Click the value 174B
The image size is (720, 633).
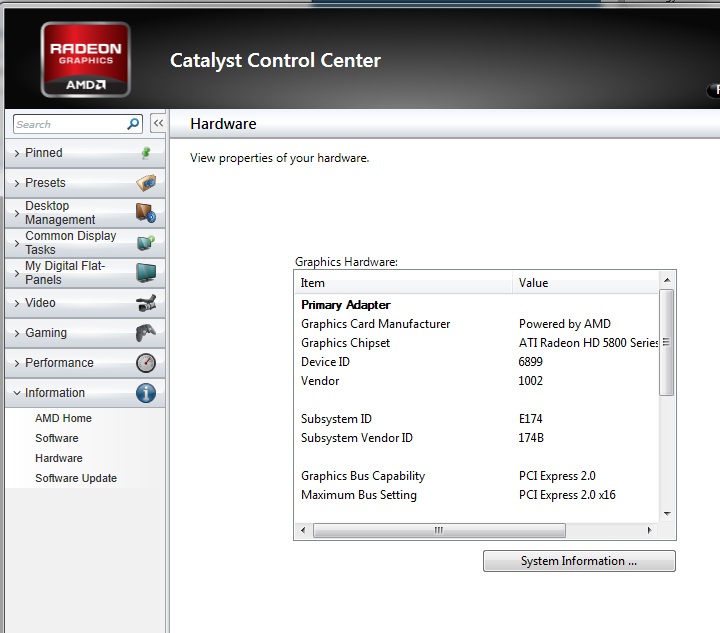[531, 438]
